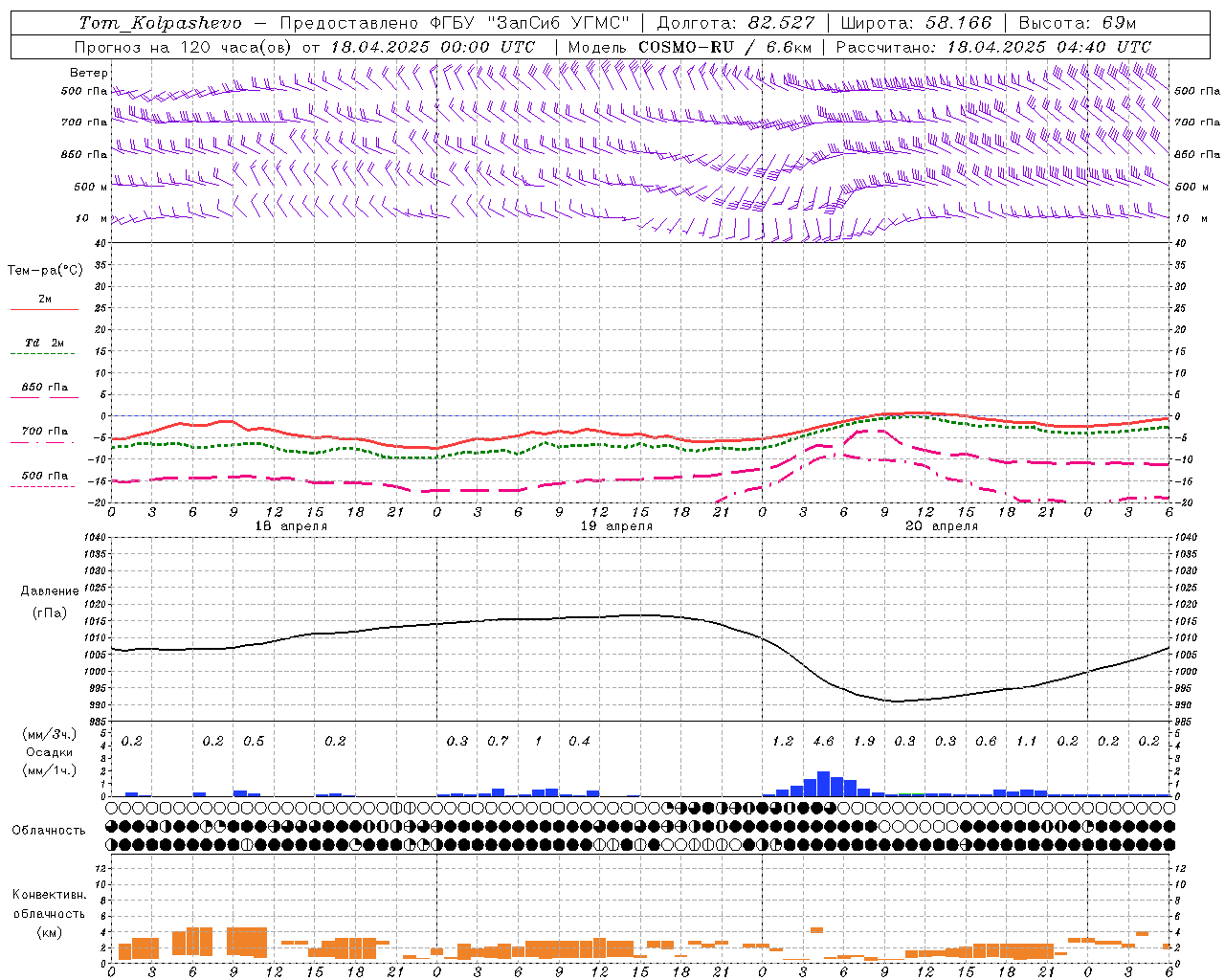Click the 4.6 precipitation value
Image resolution: width=1225 pixels, height=980 pixels.
823,742
